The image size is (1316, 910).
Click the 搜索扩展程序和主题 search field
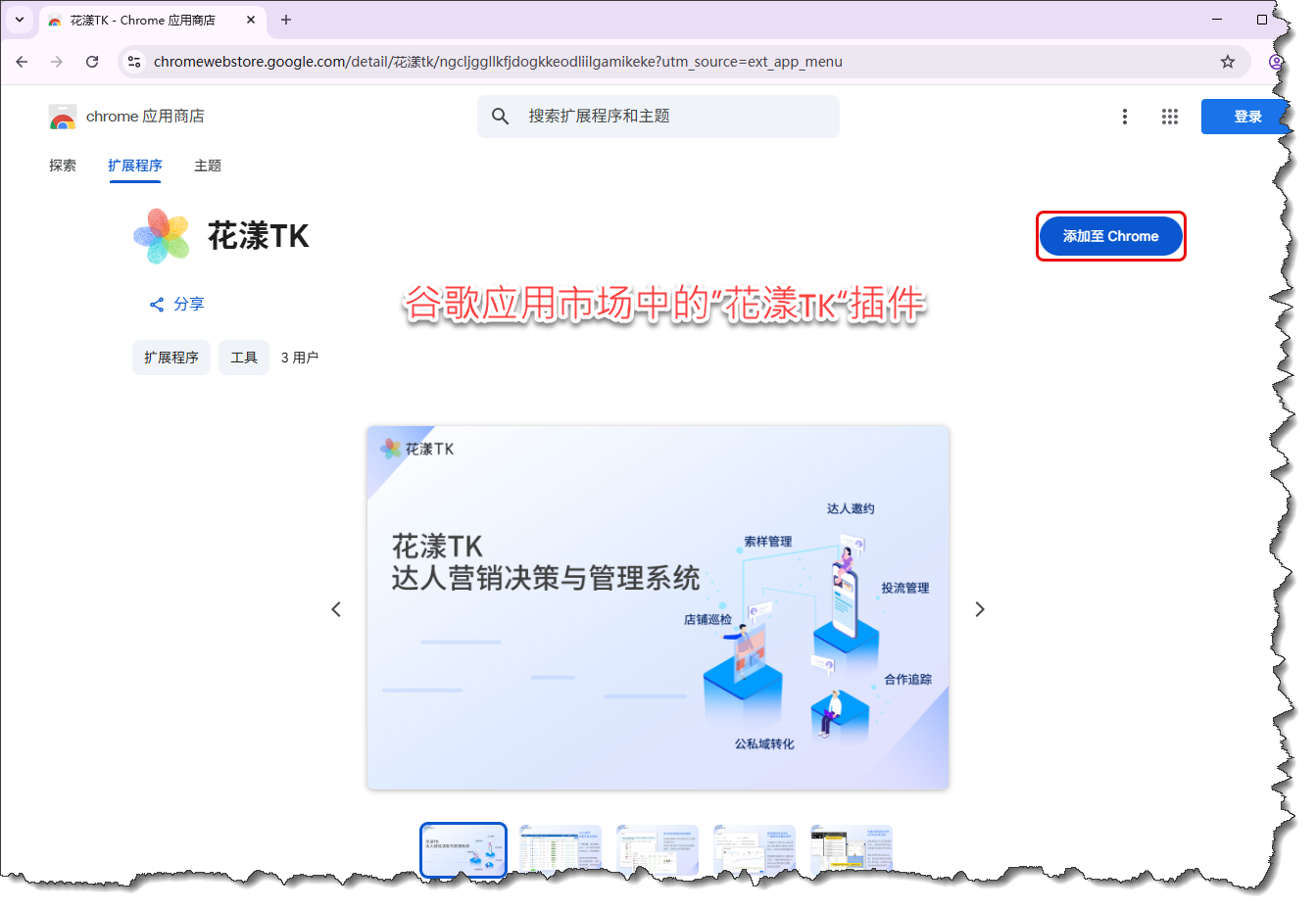(x=676, y=117)
